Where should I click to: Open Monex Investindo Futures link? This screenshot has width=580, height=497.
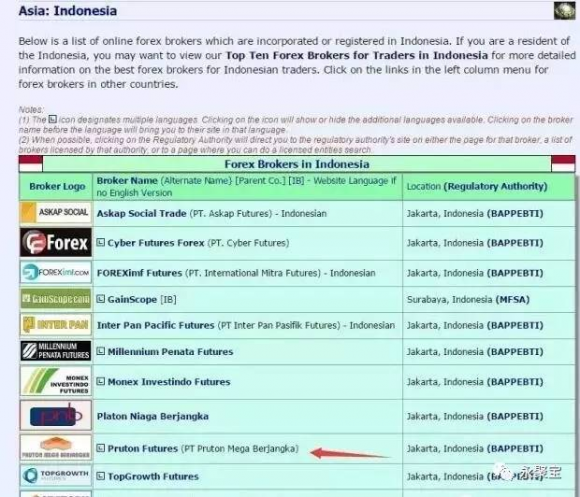pyautogui.click(x=169, y=382)
